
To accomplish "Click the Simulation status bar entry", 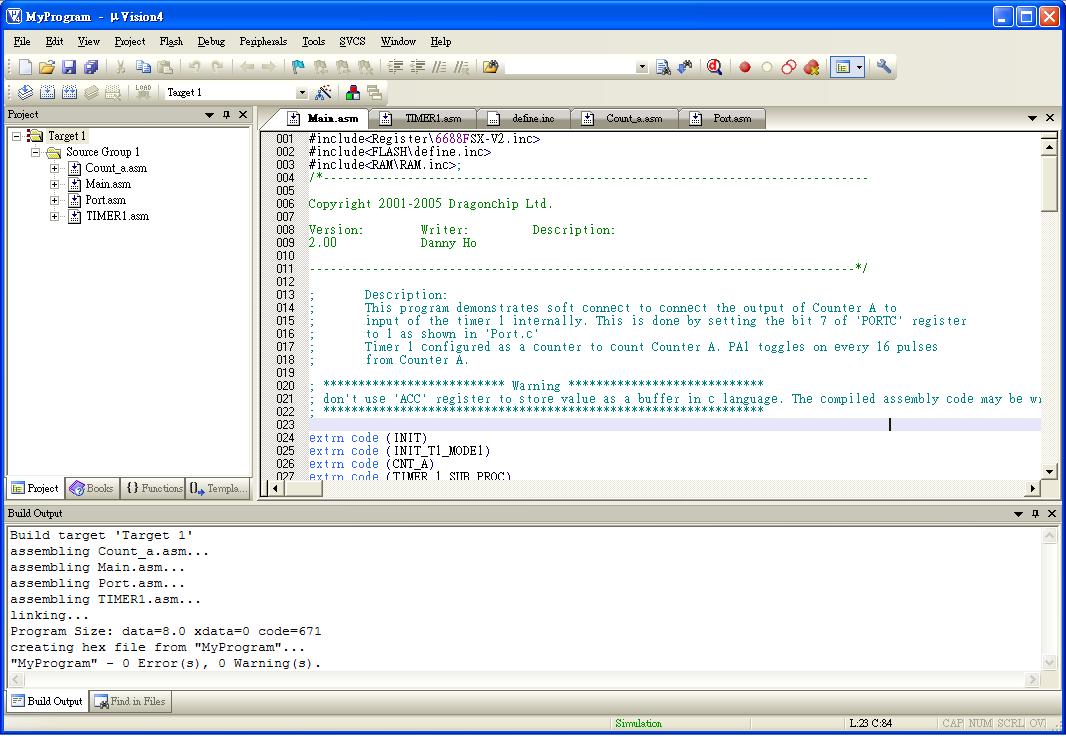I will click(x=638, y=723).
